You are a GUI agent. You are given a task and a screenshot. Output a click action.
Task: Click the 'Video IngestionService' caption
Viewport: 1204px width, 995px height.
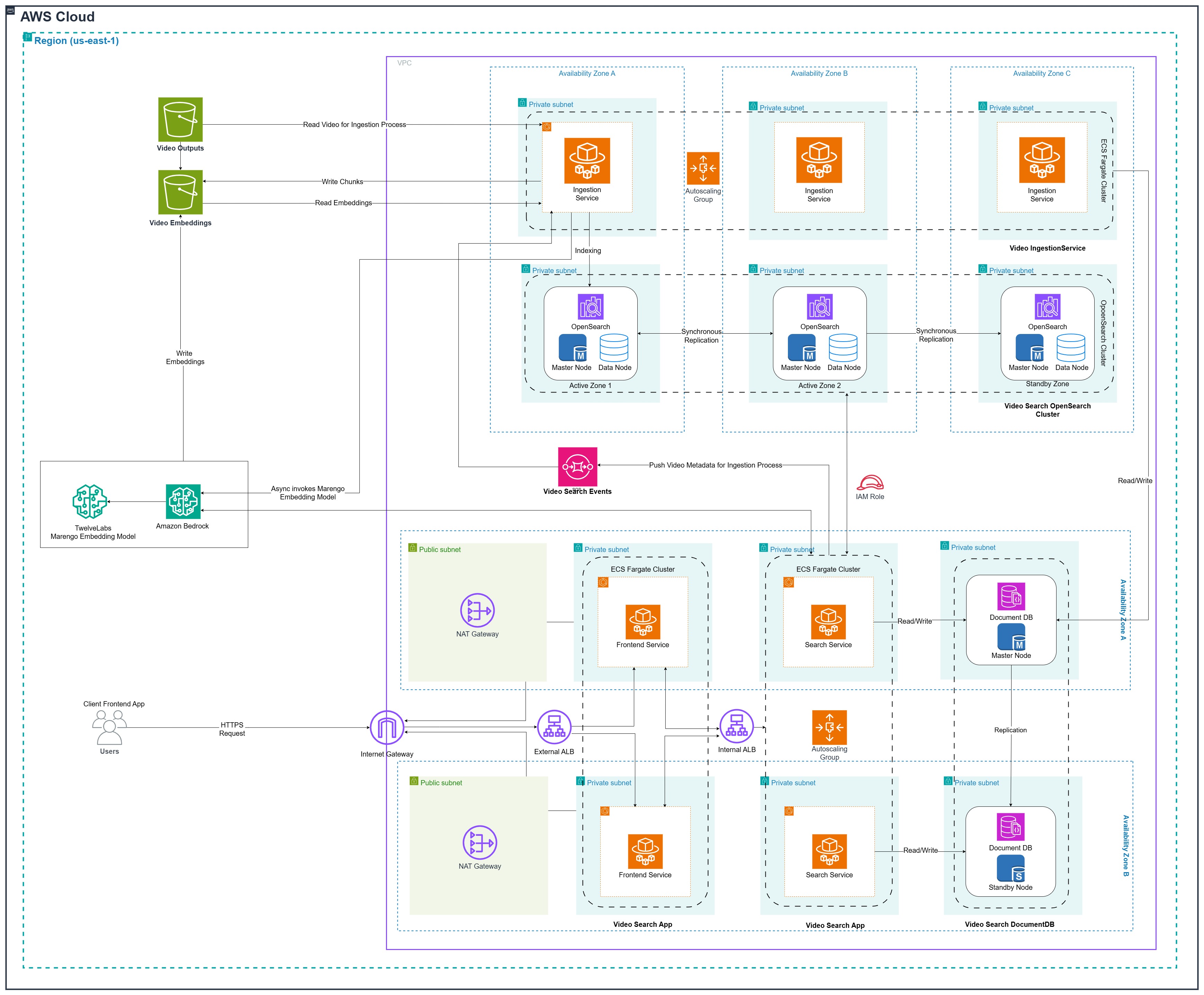pos(1048,248)
